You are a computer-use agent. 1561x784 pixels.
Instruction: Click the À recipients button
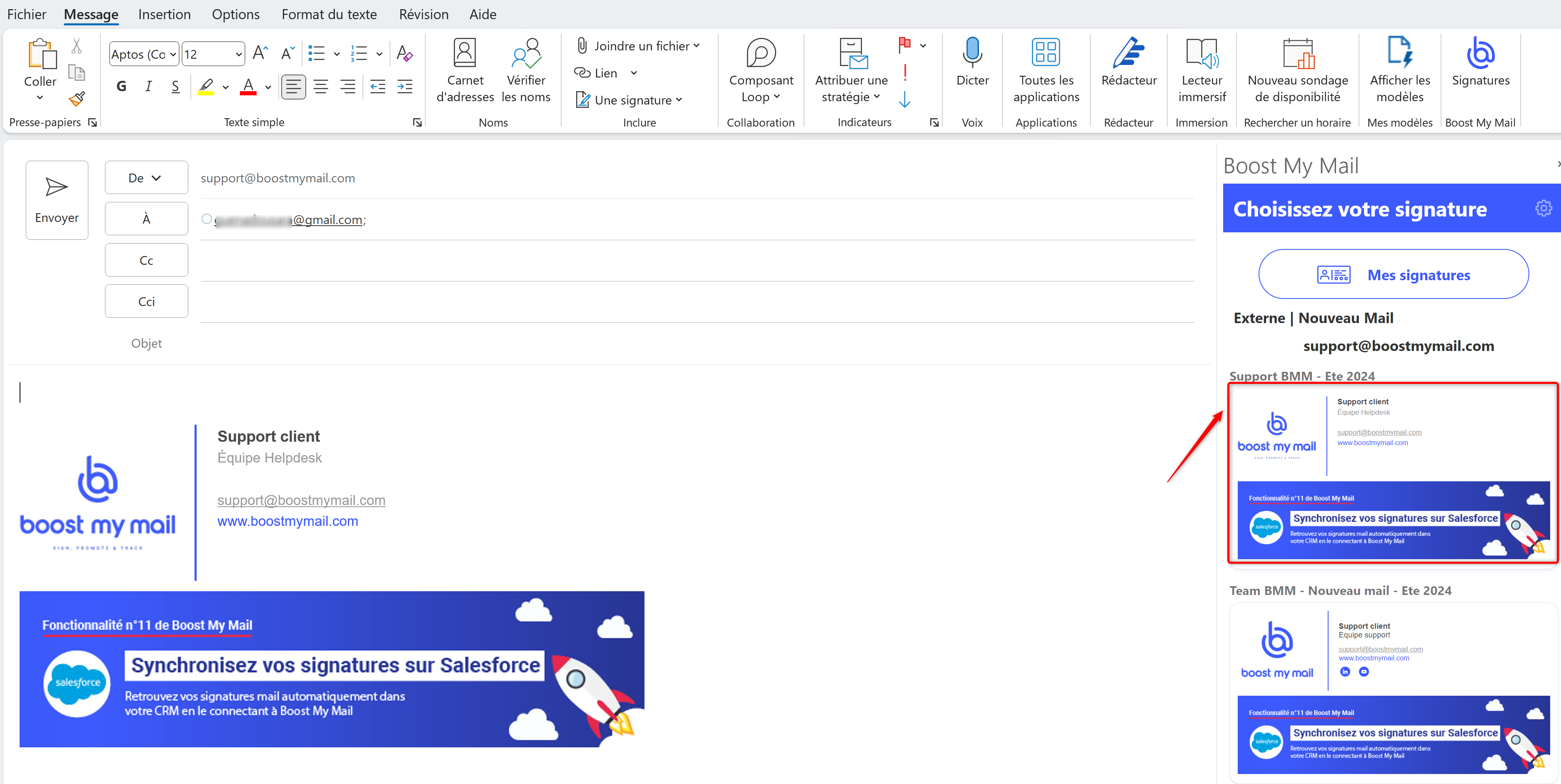click(146, 219)
